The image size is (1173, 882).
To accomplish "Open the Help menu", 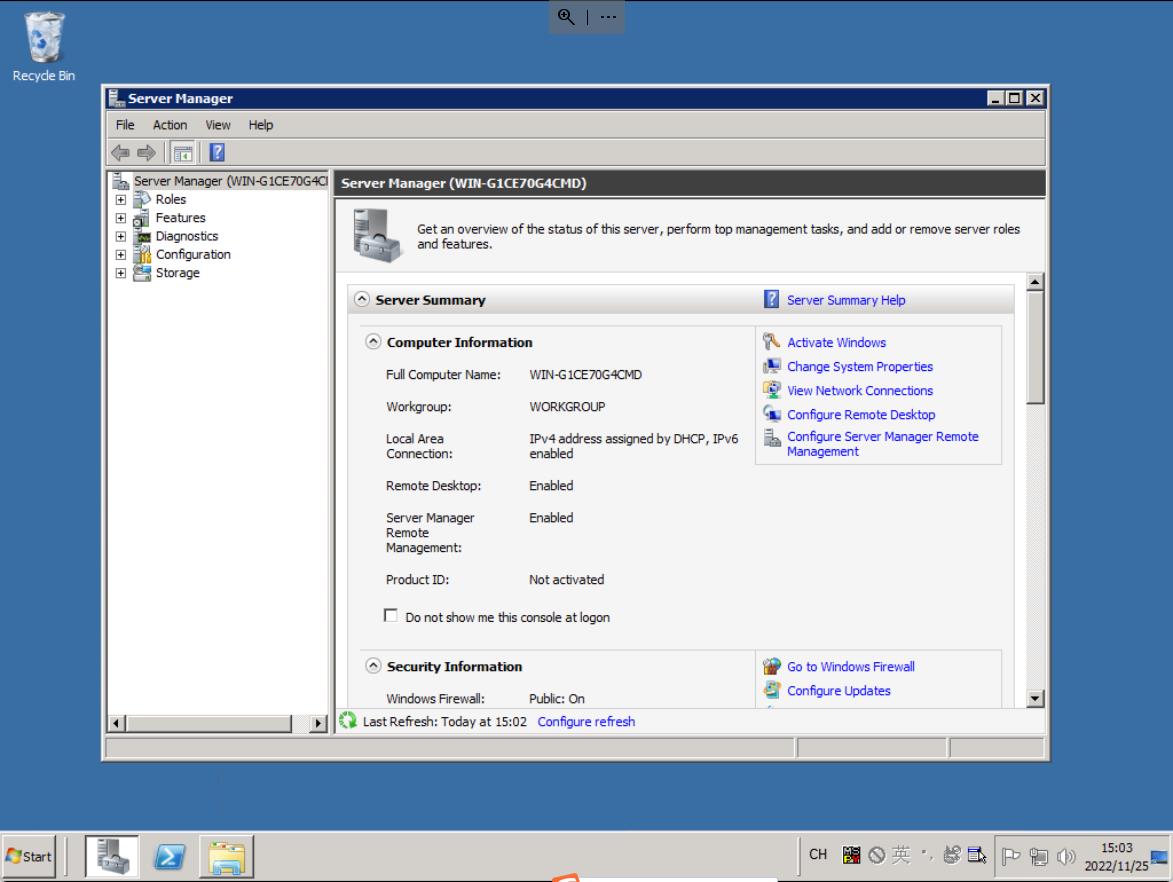I will pos(260,125).
